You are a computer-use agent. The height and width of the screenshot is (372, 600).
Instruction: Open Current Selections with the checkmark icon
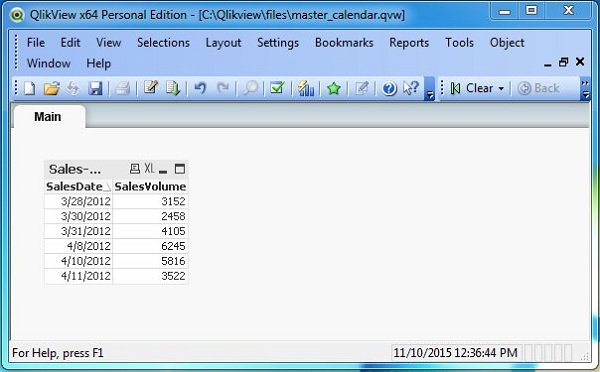click(277, 88)
